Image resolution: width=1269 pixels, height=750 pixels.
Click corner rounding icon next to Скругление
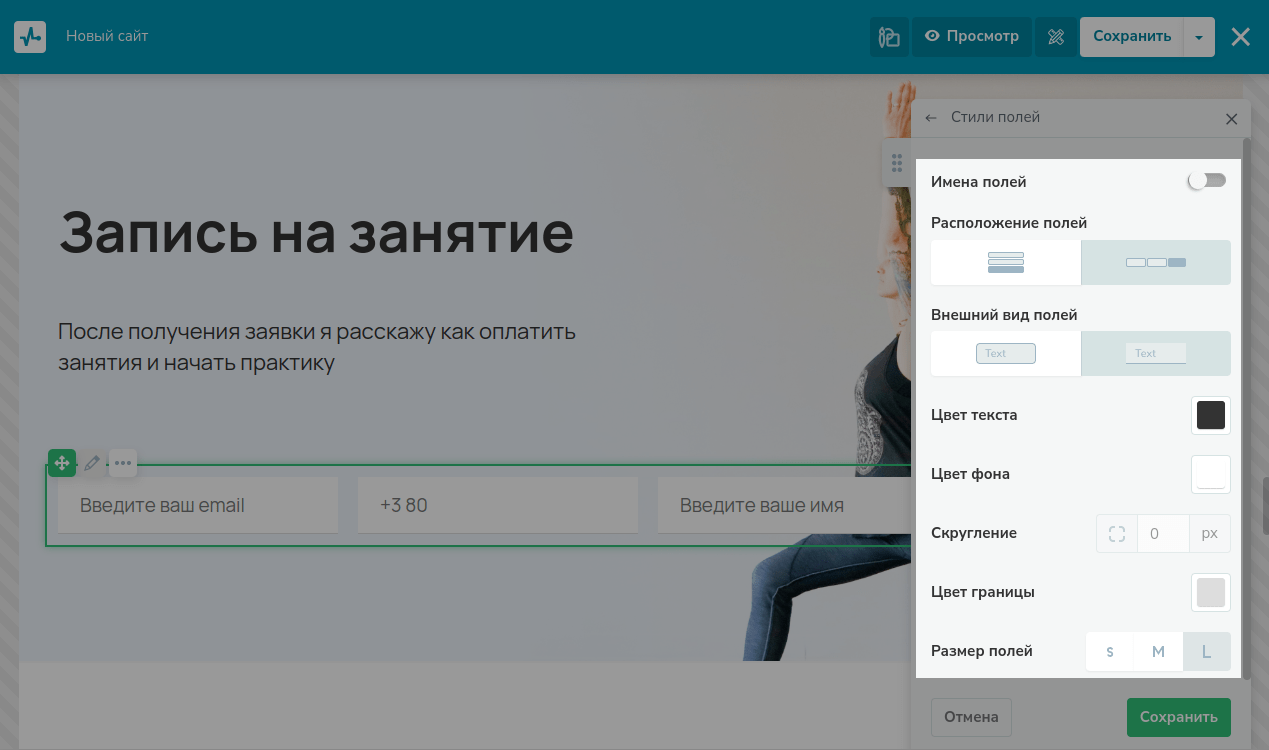pos(1117,533)
